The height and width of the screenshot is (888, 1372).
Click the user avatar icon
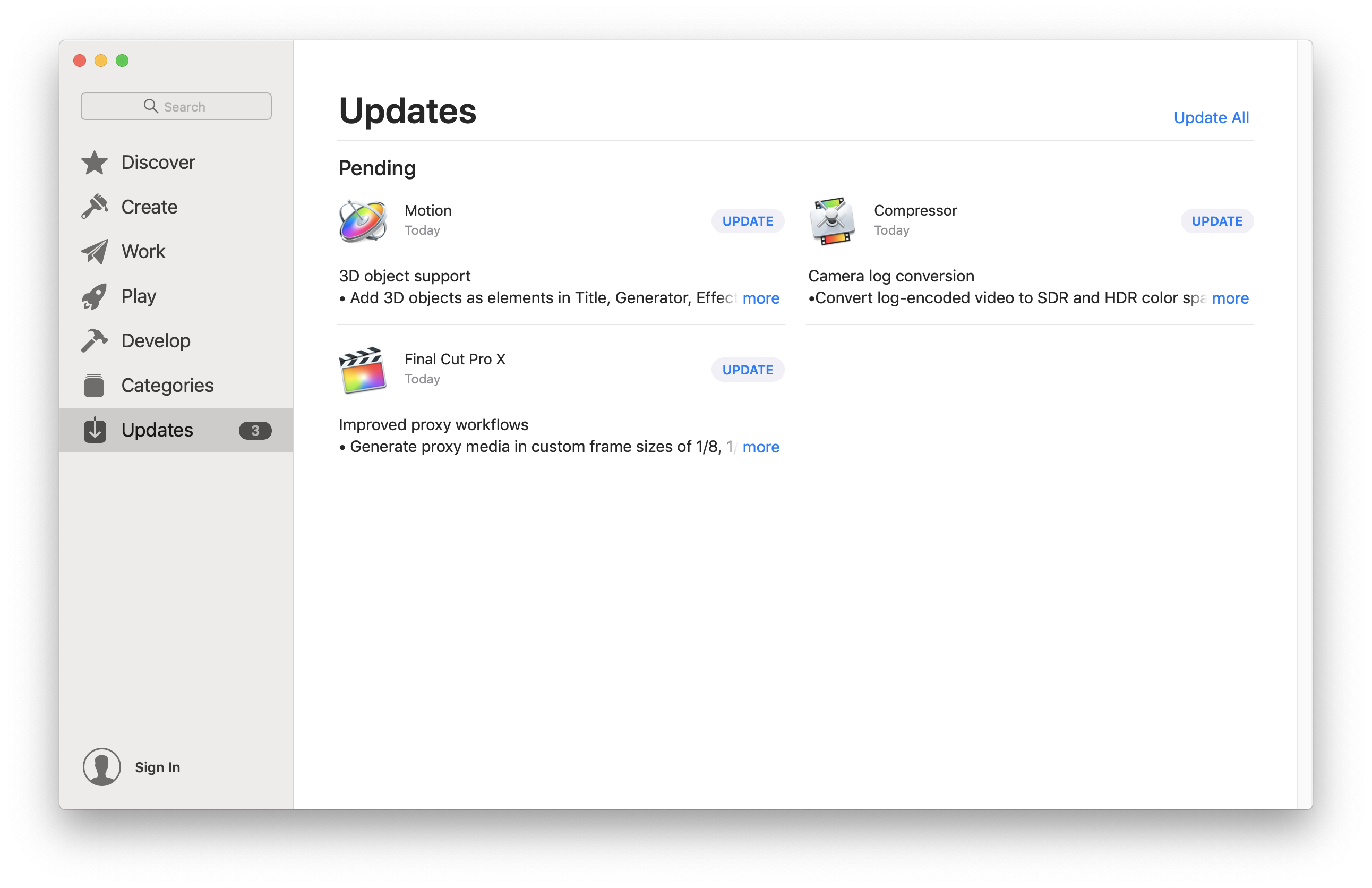pos(101,767)
